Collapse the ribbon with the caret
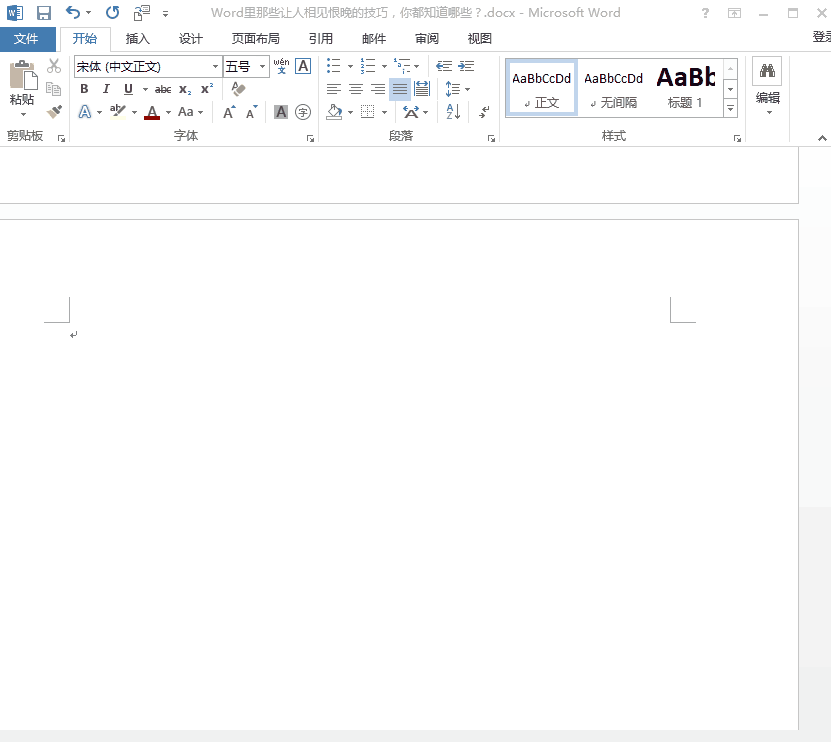 (x=822, y=138)
